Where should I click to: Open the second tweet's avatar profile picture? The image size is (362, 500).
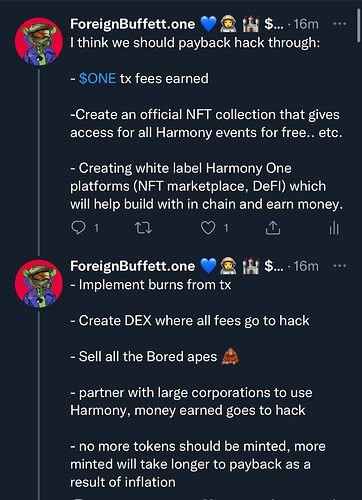coord(39,284)
